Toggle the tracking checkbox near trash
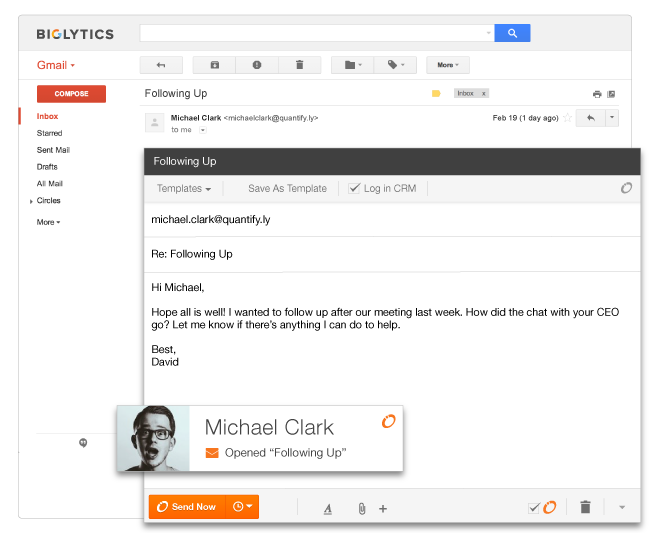650x533 pixels. 534,508
